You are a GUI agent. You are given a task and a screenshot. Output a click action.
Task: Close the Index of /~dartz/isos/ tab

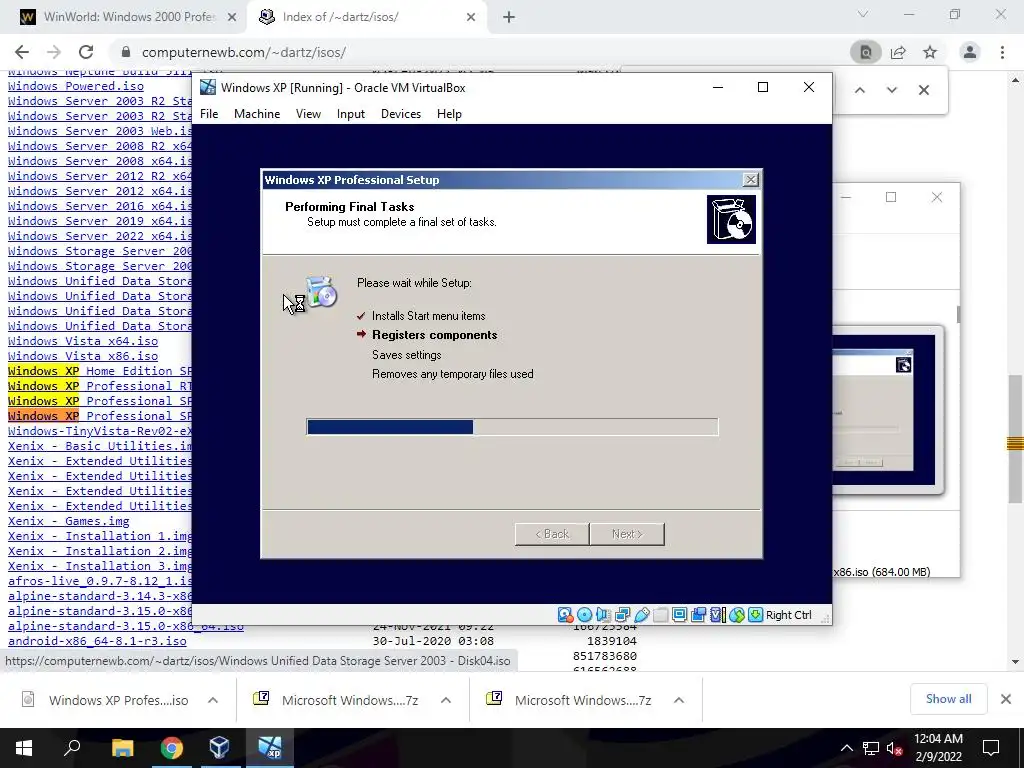[471, 17]
